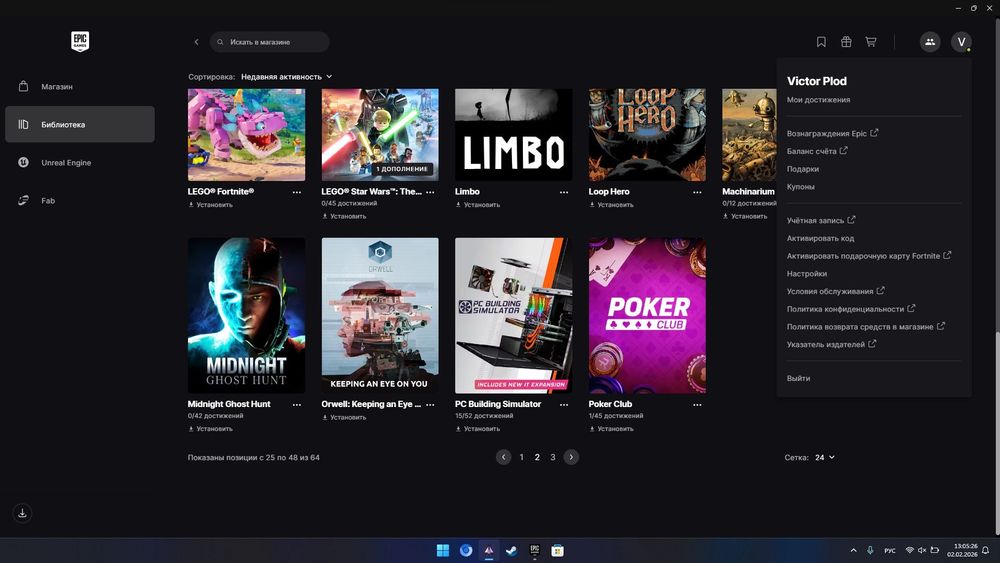
Task: Open Условия обслуживания link
Action: tap(835, 291)
